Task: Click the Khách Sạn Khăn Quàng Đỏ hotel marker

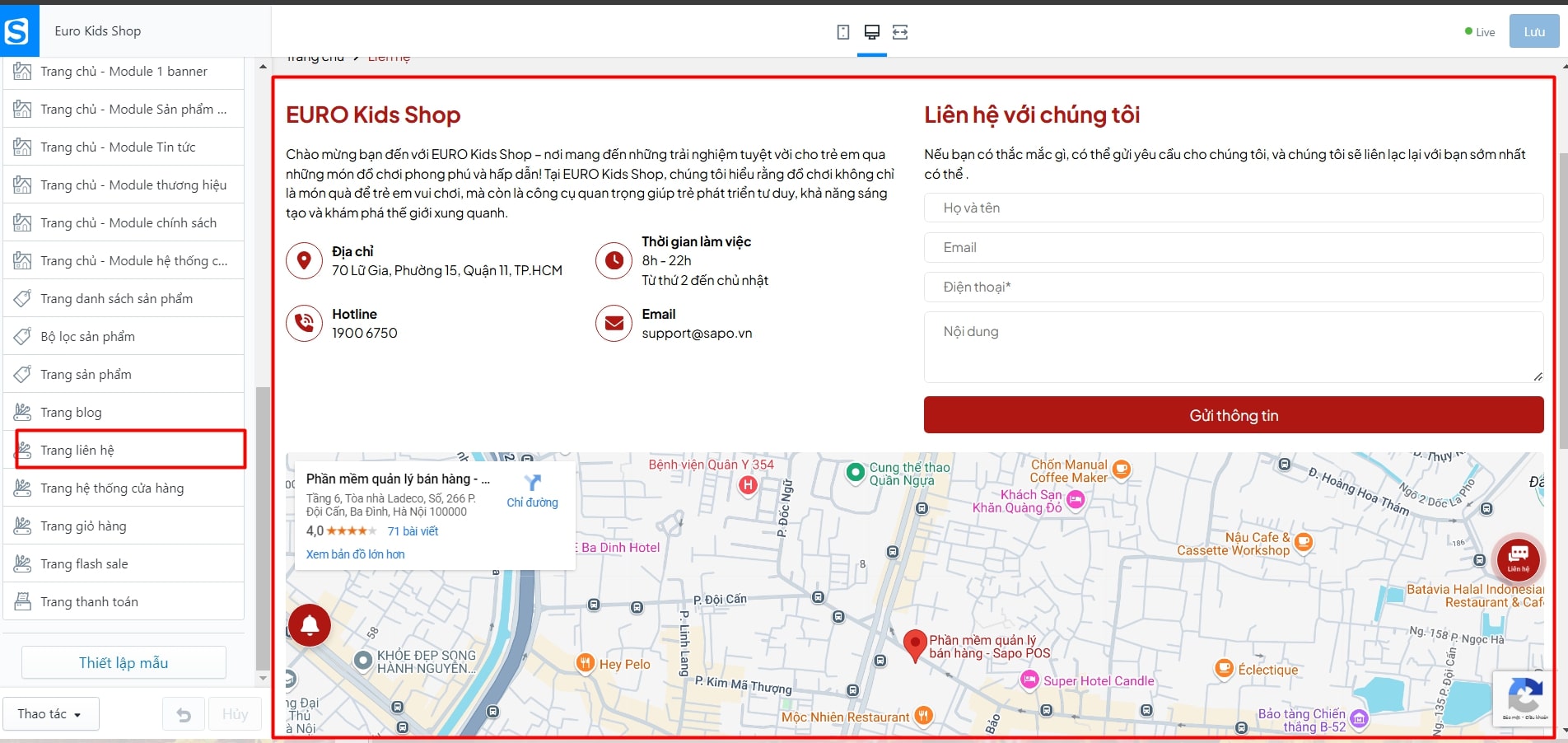Action: click(1076, 499)
